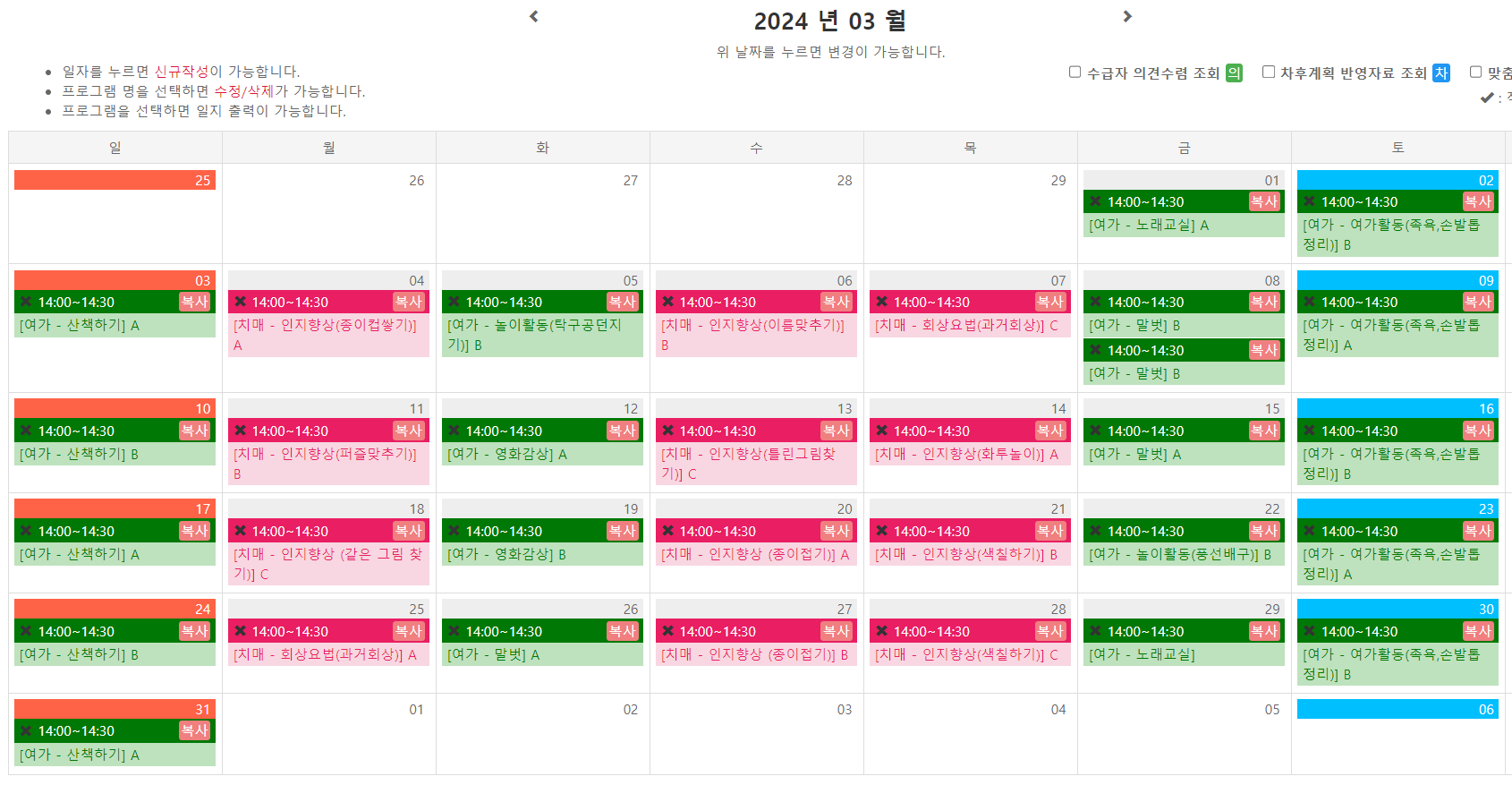Copy the March 12 영화감상 program
Viewport: 1512px width, 785px height.
coord(623,431)
